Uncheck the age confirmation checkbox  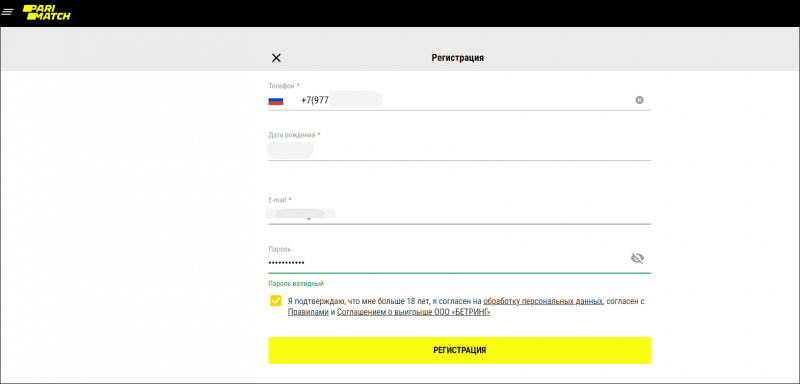(x=276, y=300)
